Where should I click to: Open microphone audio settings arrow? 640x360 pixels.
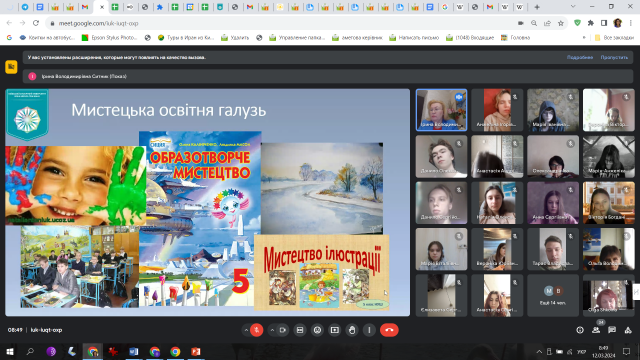[x=246, y=330]
